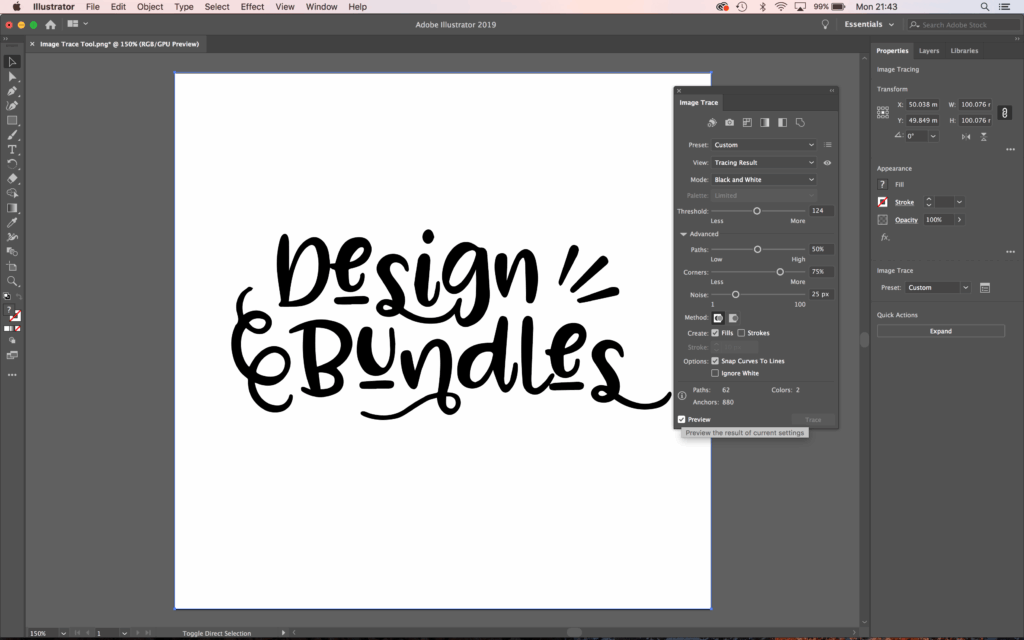Open the Preset dropdown in Image Trace panel
1024x640 pixels.
[x=763, y=145]
